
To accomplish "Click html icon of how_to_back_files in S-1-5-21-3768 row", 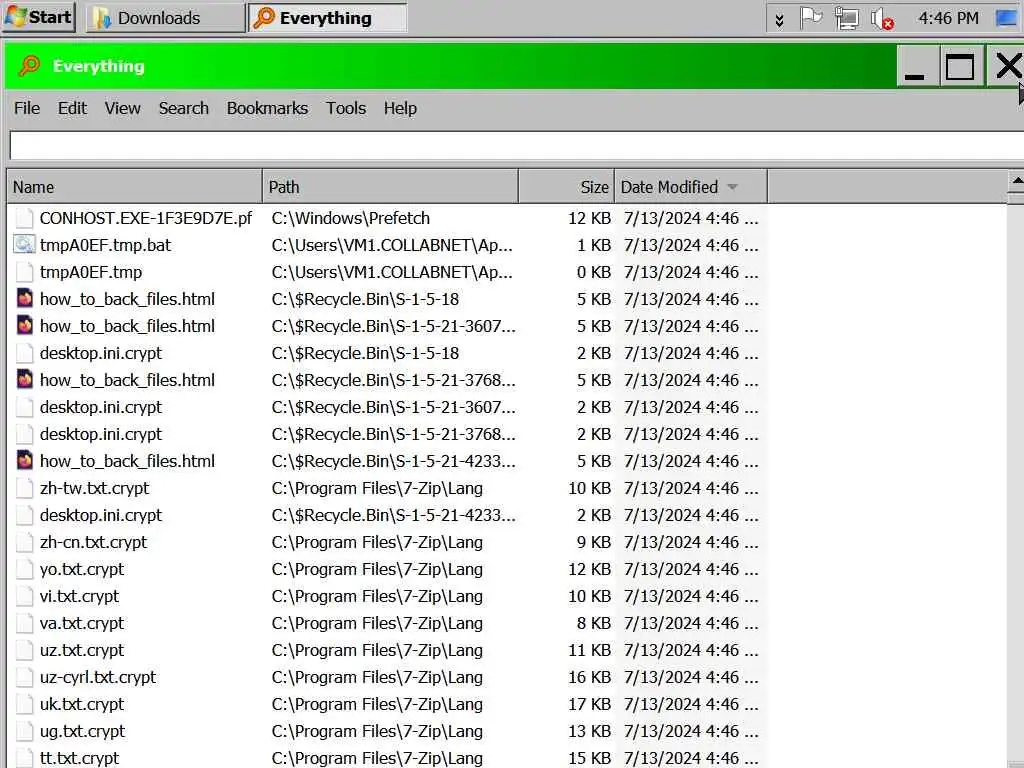I will (x=24, y=380).
